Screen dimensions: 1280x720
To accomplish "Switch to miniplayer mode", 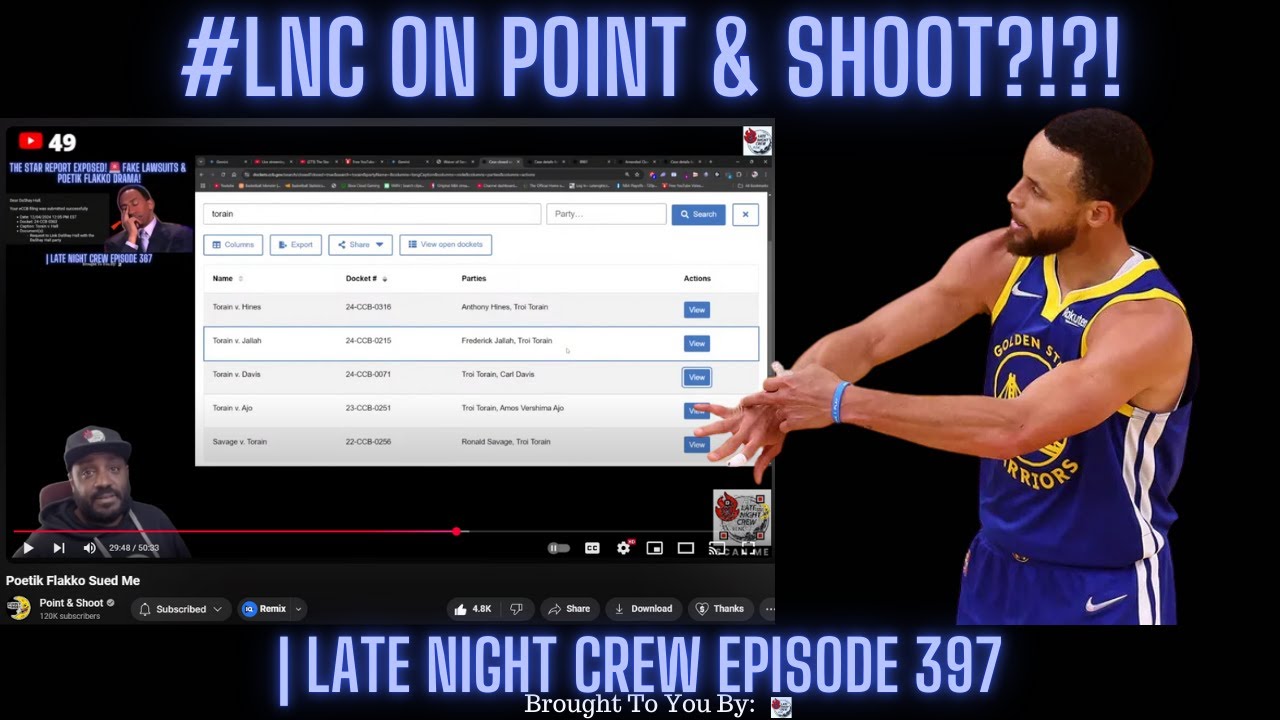I will 655,548.
